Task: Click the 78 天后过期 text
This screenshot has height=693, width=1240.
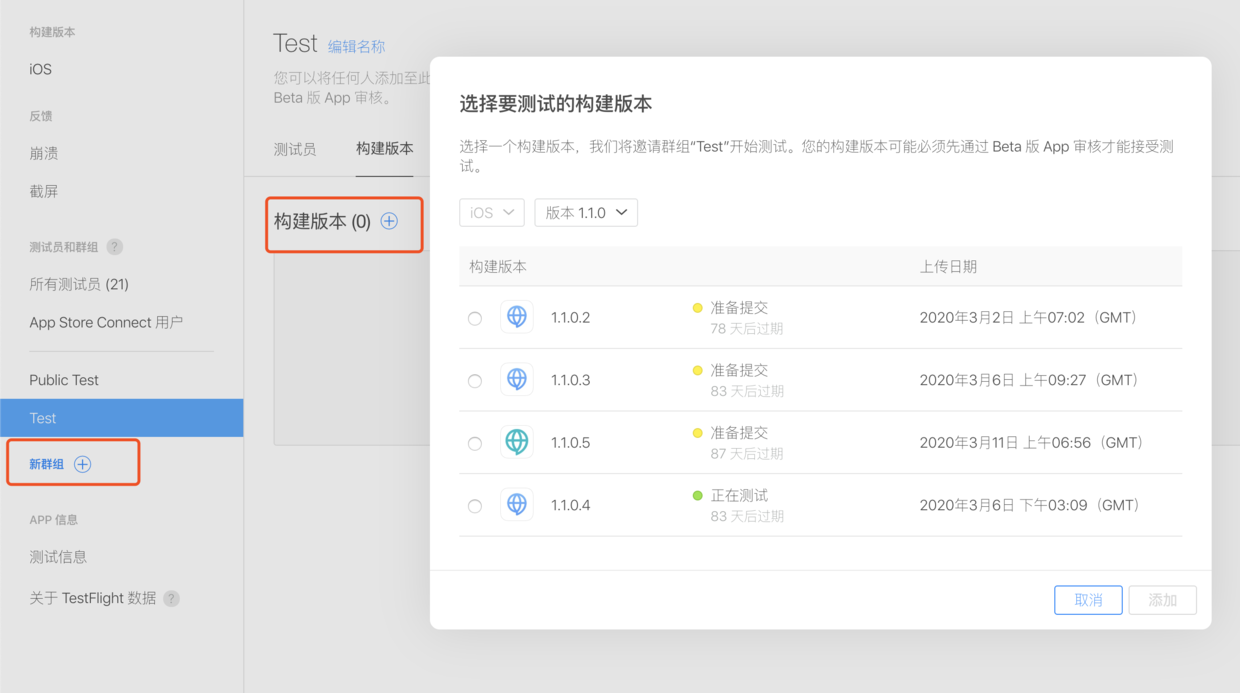Action: [x=747, y=328]
